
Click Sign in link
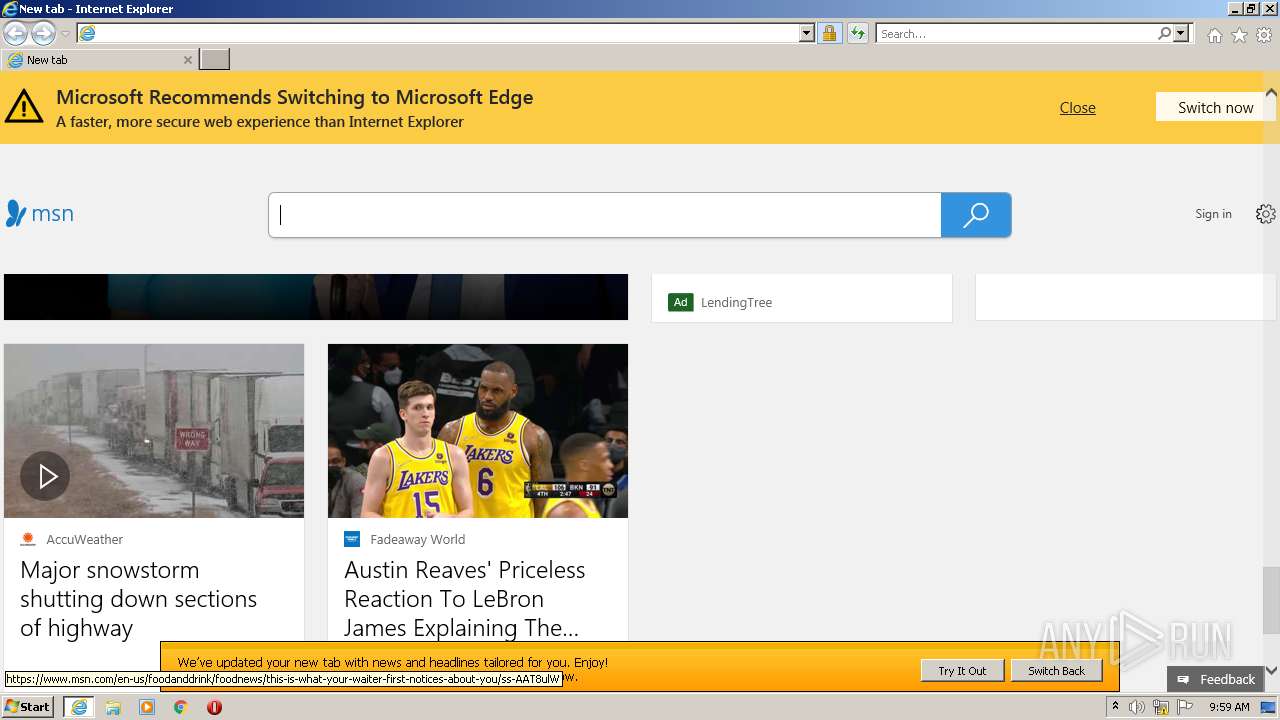(1213, 214)
